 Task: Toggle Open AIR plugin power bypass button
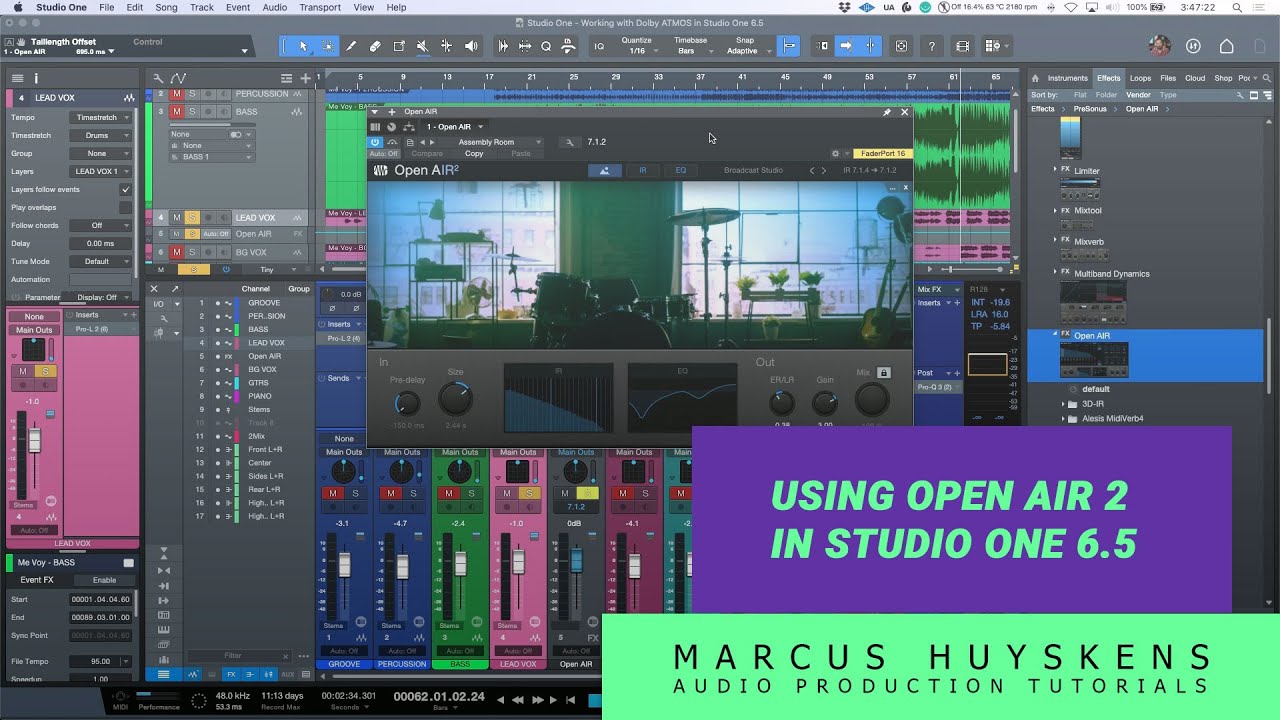pyautogui.click(x=376, y=142)
